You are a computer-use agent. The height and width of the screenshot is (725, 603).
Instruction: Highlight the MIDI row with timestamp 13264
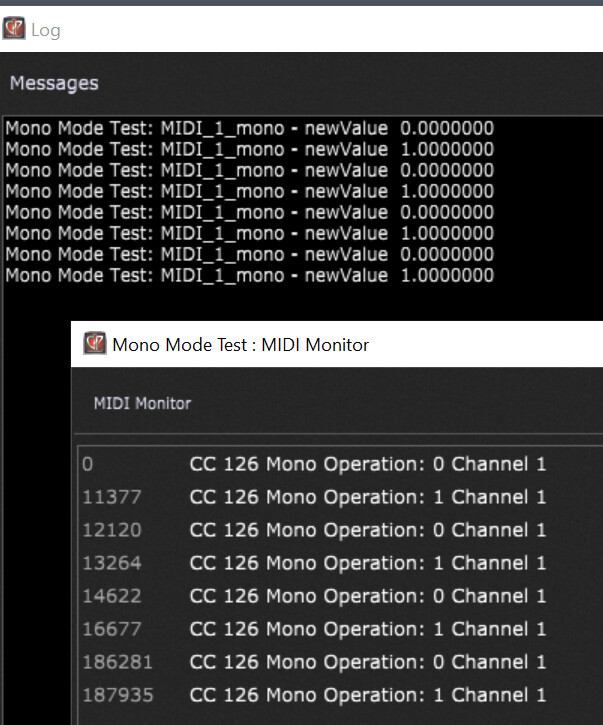pyautogui.click(x=367, y=563)
